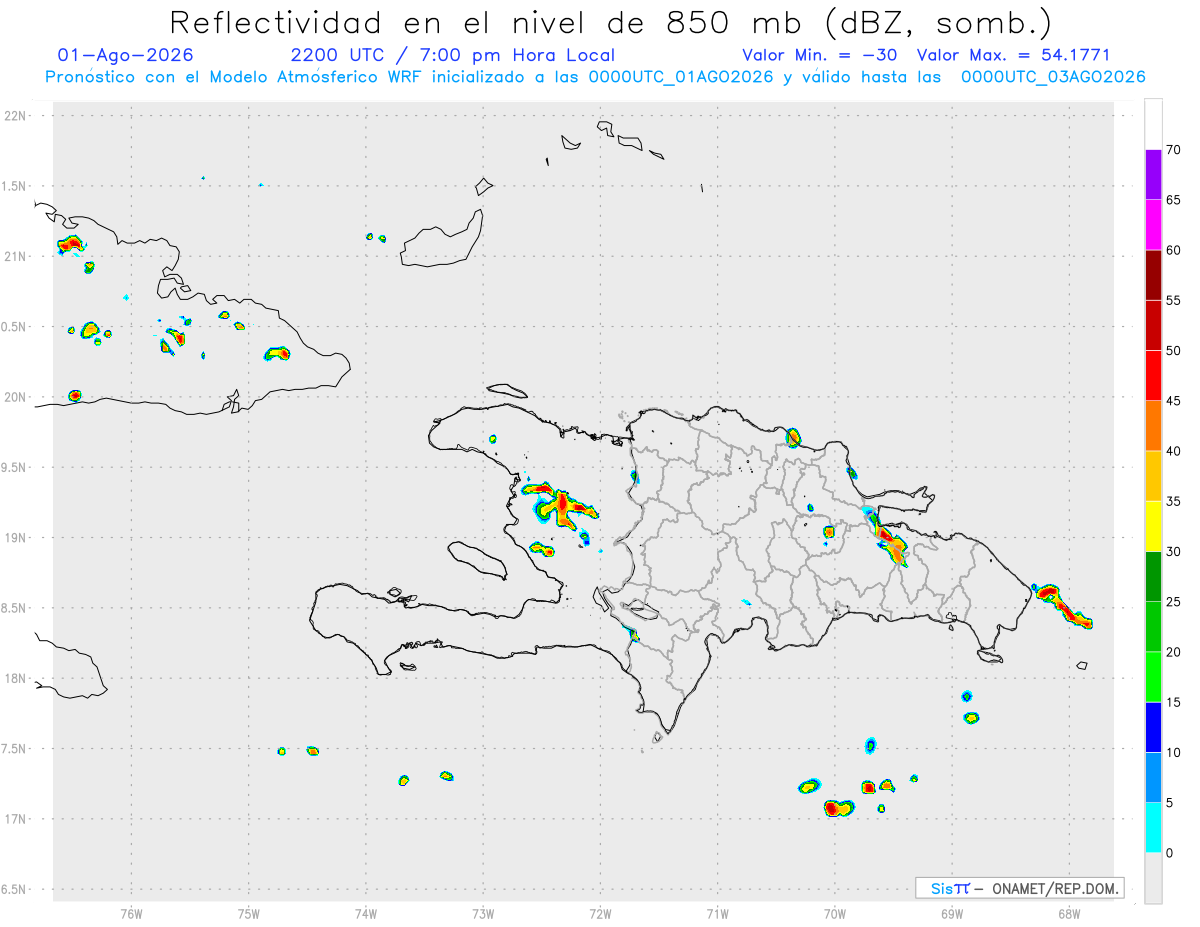Pick the magenta 60–65 dBZ color band
1200x927 pixels.
1153,225
